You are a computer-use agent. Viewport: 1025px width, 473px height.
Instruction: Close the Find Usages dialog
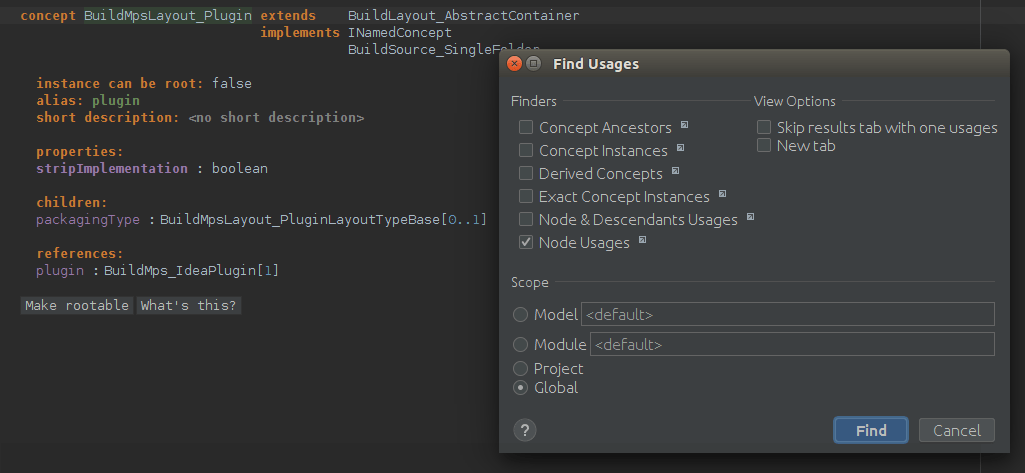pos(514,64)
